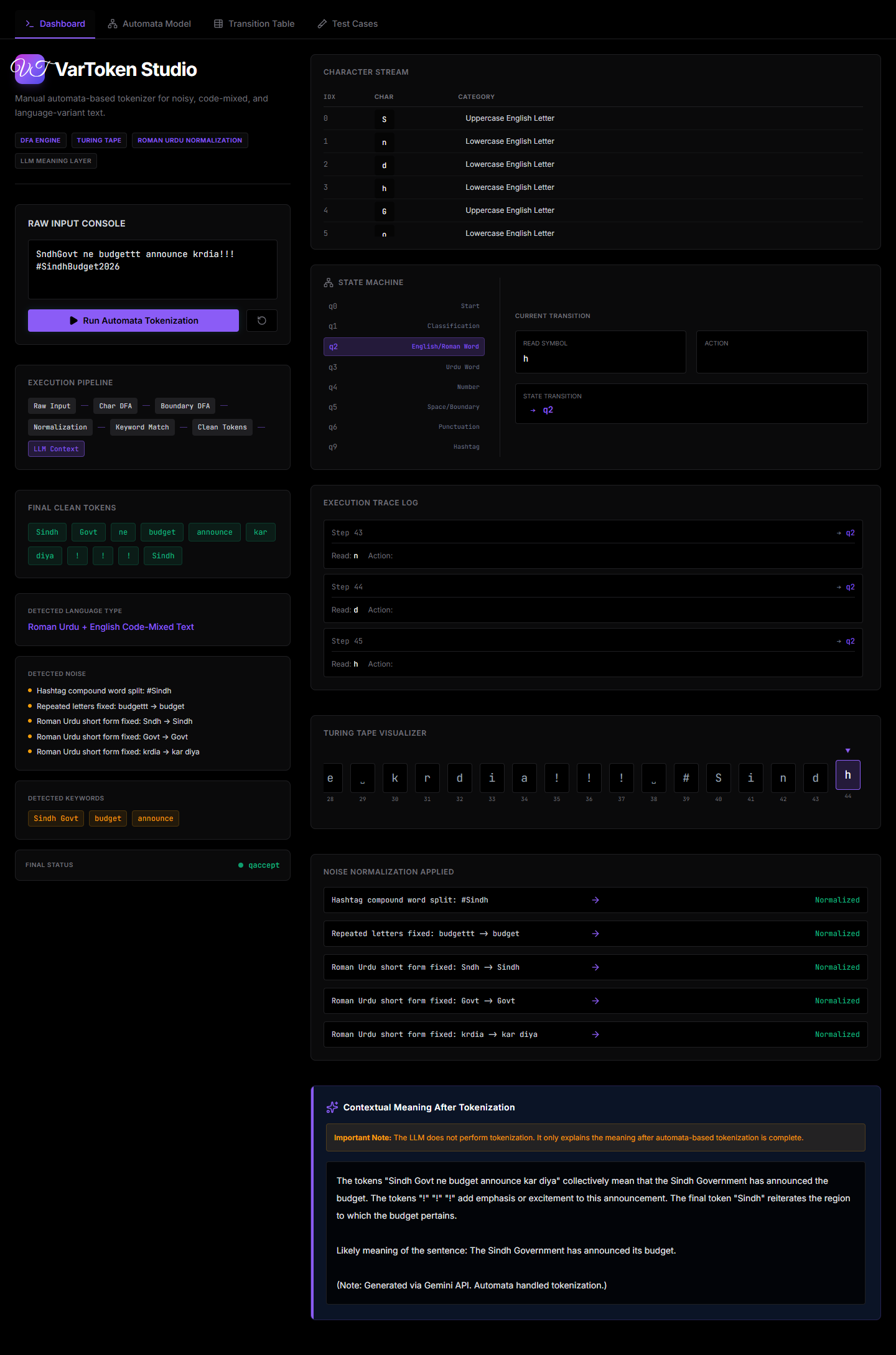This screenshot has width=896, height=1355.
Task: Click arrow icon in Hashtag compound word row
Action: point(595,900)
